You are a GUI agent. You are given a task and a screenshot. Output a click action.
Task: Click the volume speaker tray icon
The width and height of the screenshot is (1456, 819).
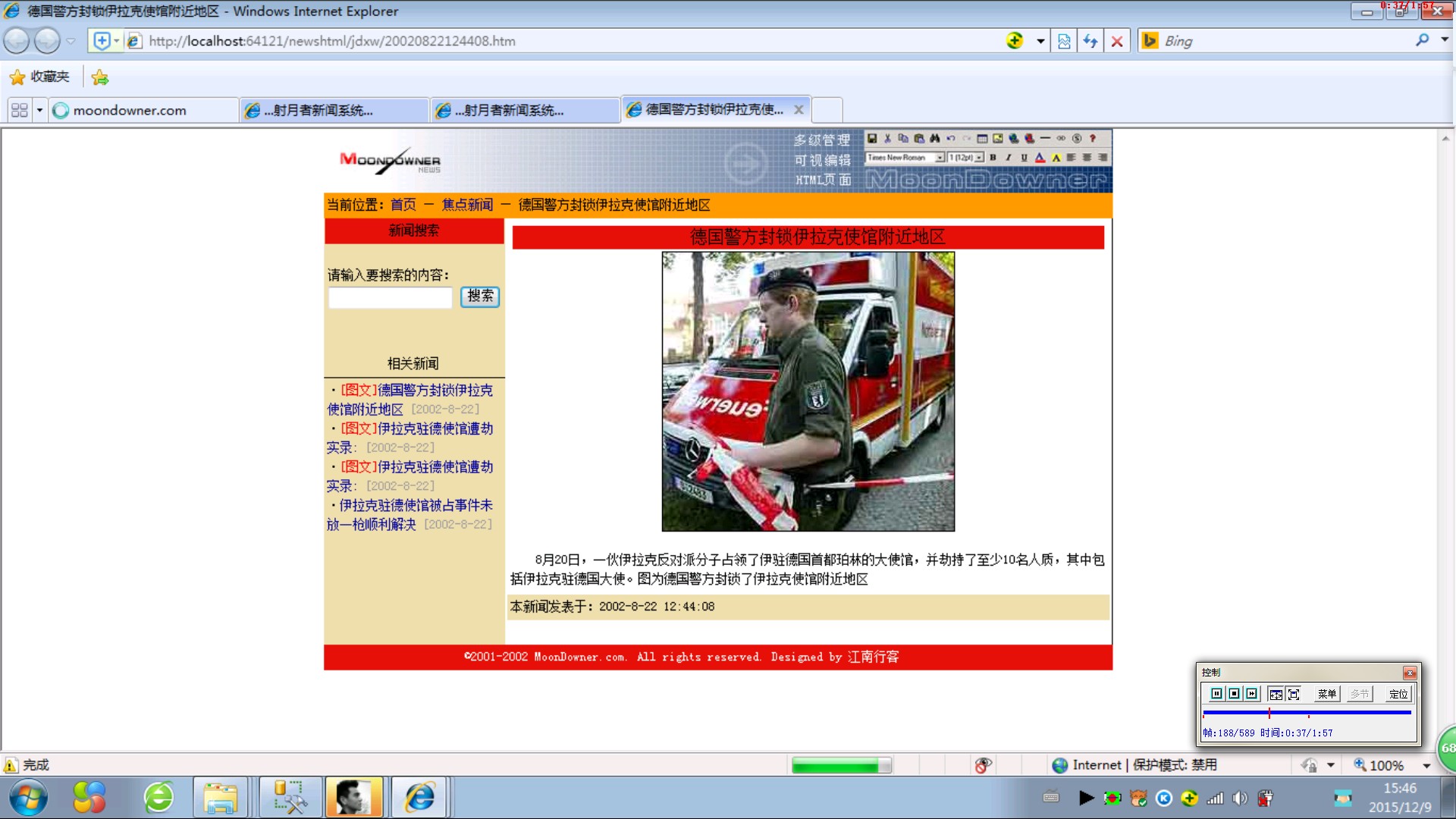1240,798
